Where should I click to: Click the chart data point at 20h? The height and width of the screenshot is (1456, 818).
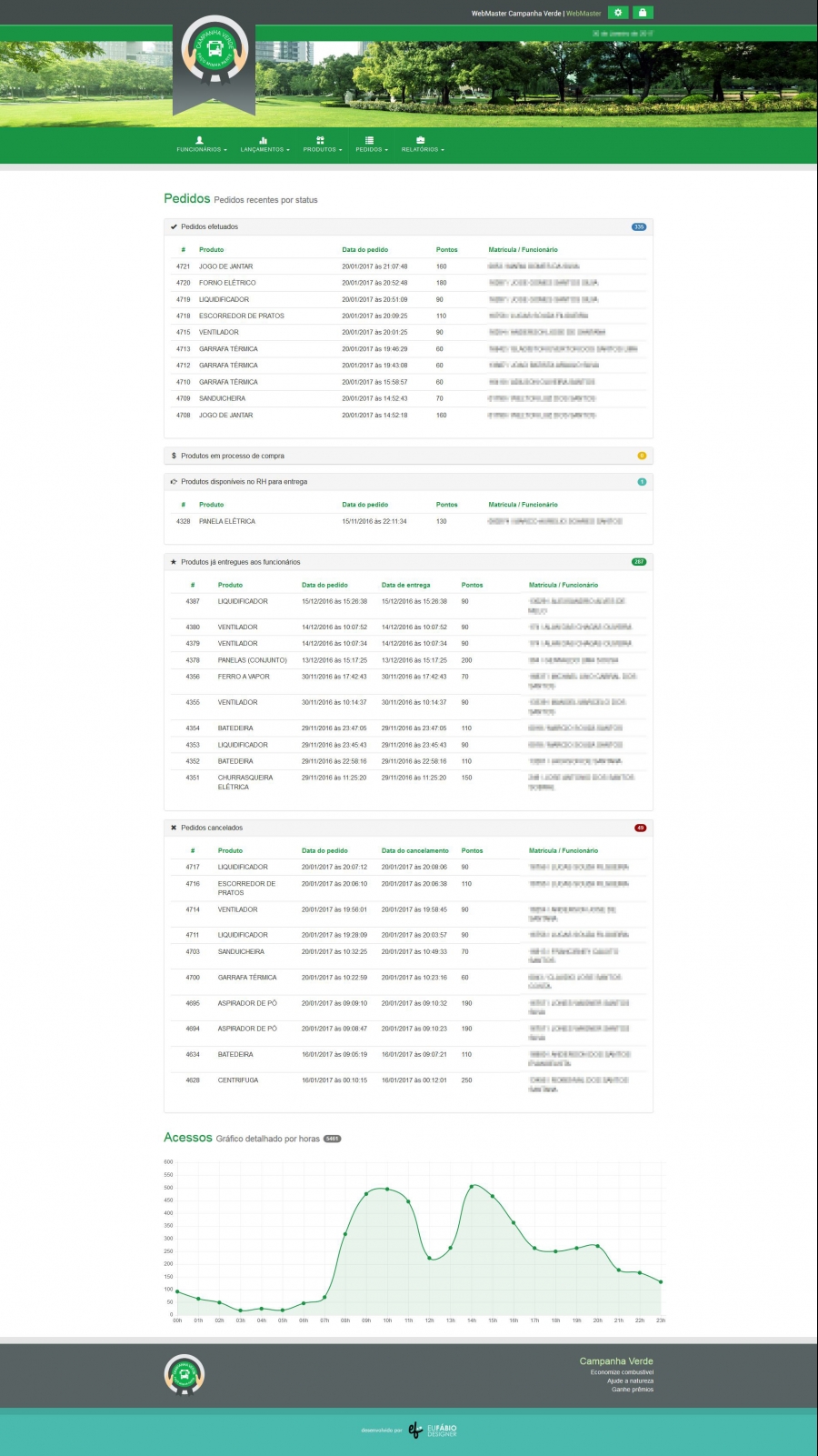(x=597, y=1246)
